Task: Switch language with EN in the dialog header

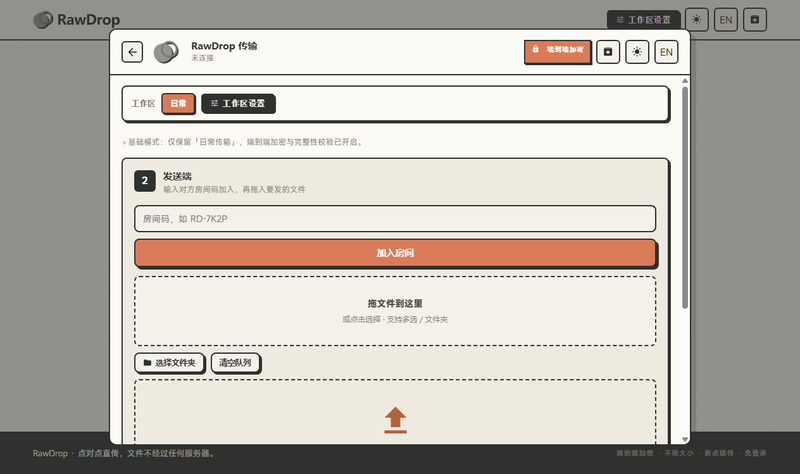Action: [x=666, y=52]
